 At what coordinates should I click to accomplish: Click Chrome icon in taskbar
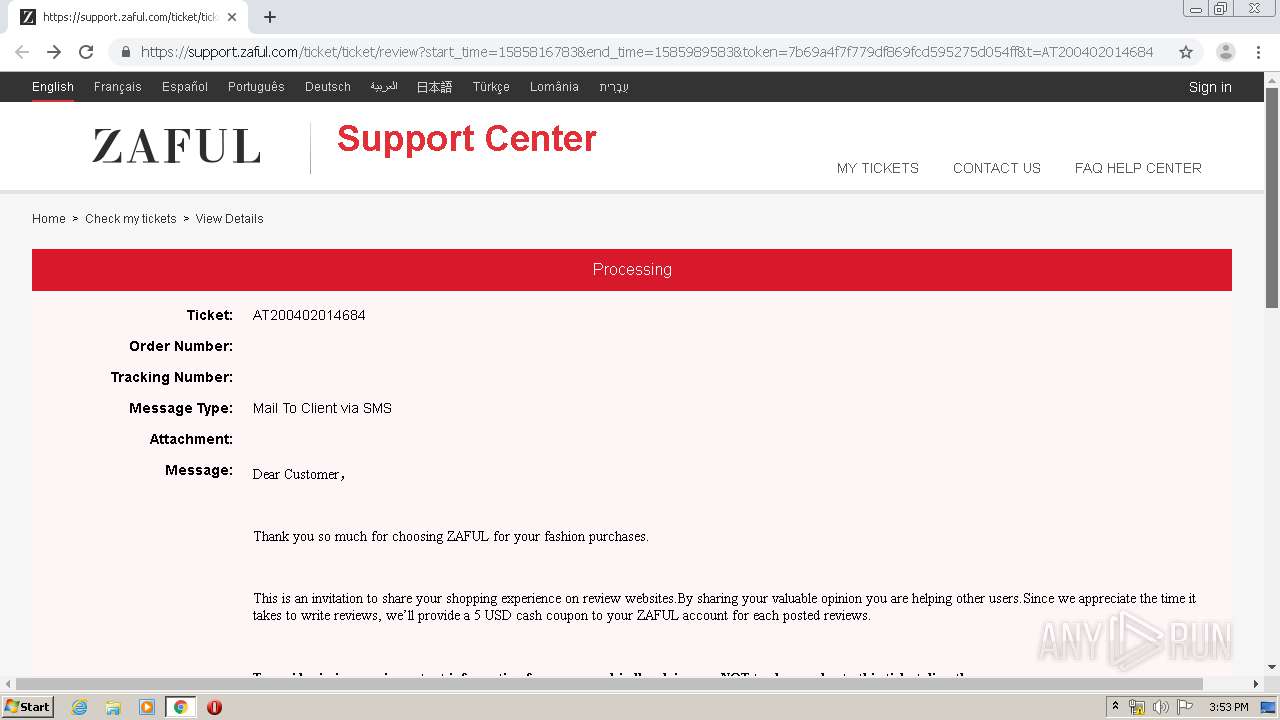click(180, 707)
